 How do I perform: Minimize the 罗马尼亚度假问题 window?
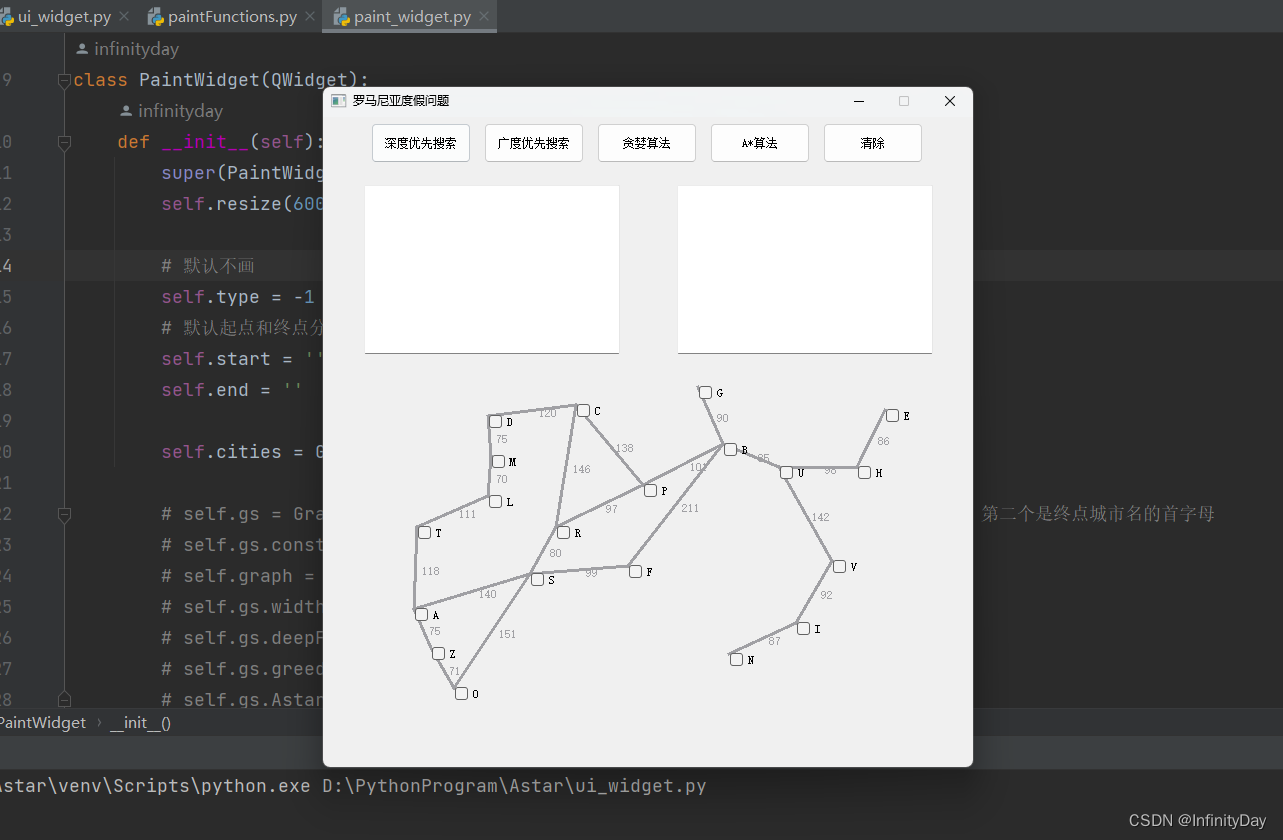[858, 101]
